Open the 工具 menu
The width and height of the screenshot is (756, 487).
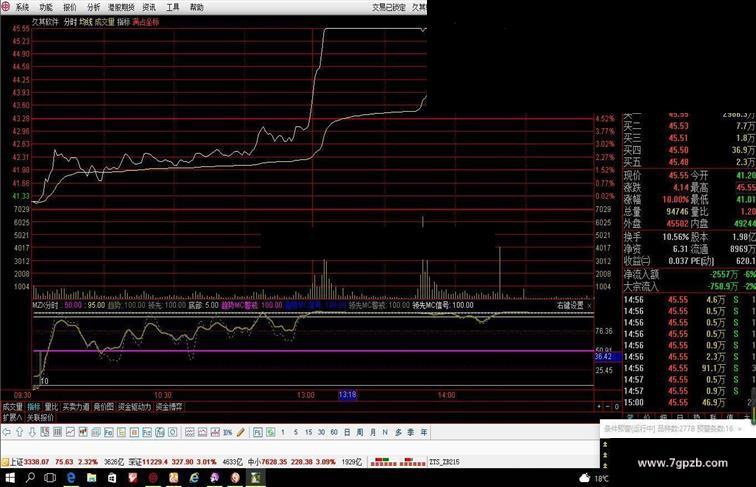point(173,7)
